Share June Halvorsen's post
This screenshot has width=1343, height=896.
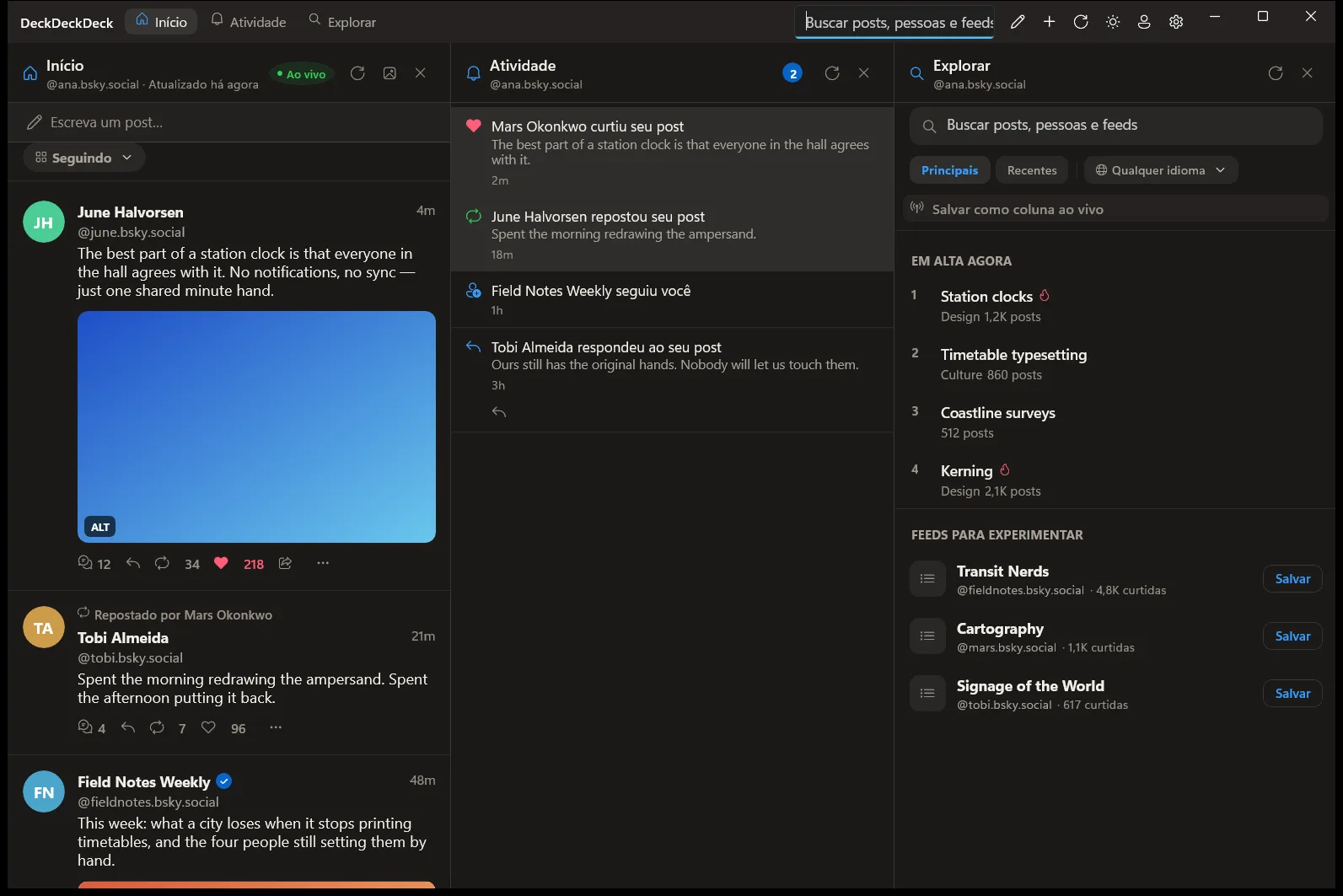286,563
